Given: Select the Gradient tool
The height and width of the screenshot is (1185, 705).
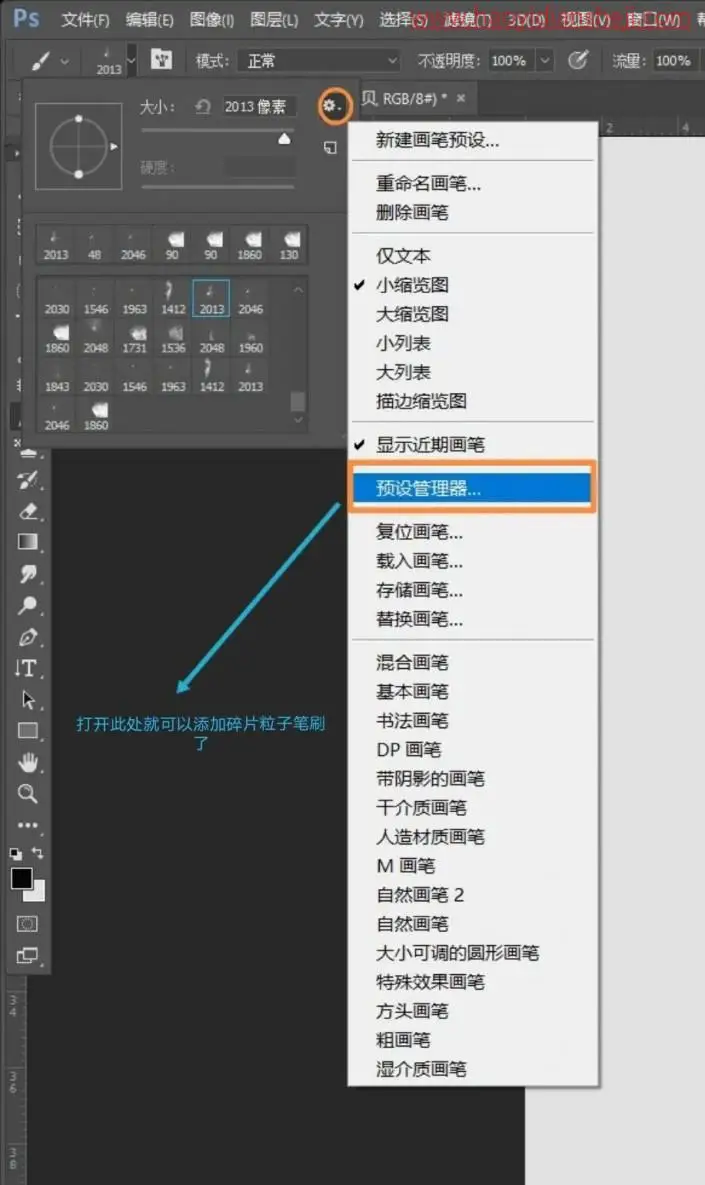Looking at the screenshot, I should coord(28,542).
